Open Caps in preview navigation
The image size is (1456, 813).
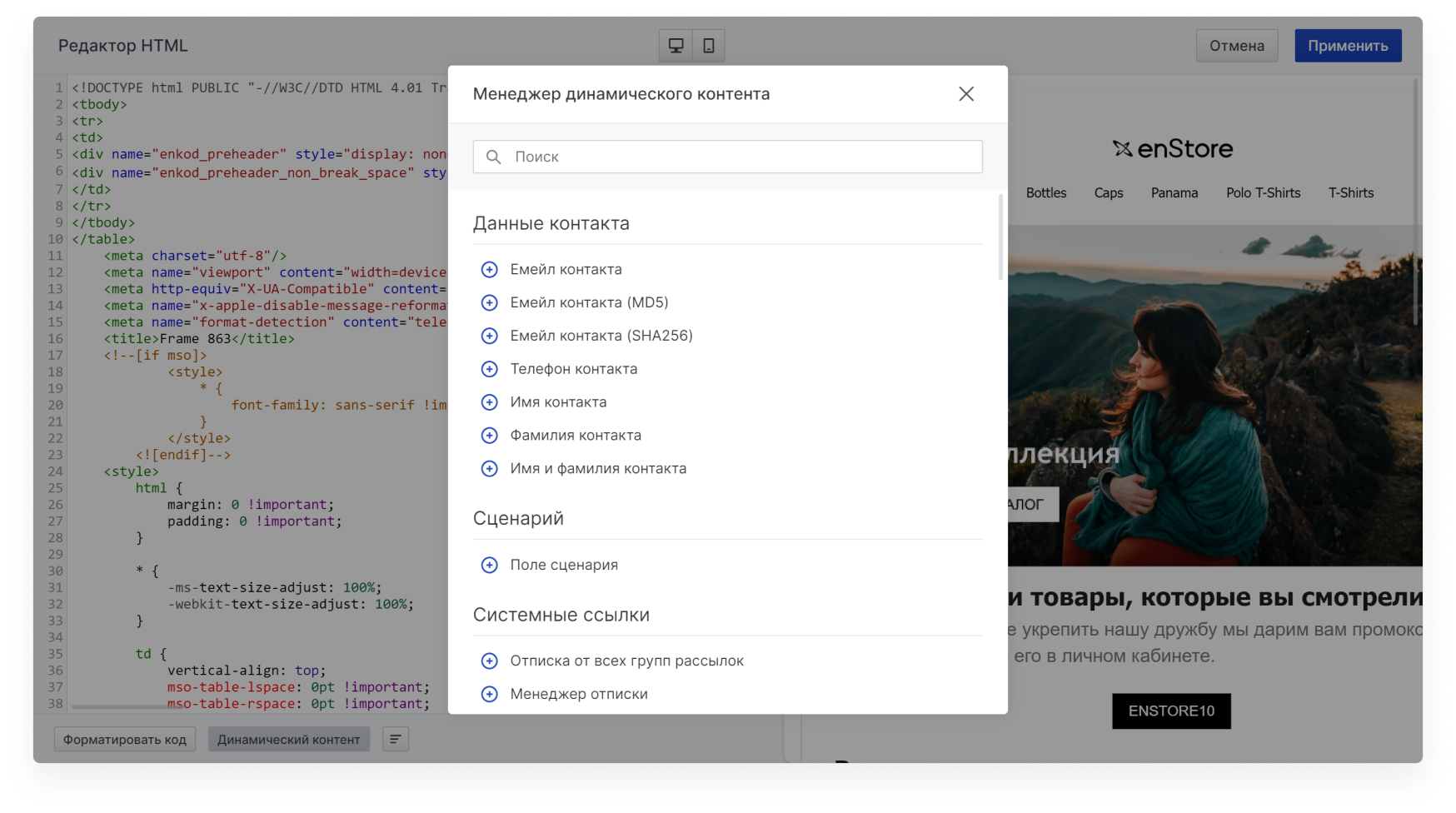(x=1109, y=192)
